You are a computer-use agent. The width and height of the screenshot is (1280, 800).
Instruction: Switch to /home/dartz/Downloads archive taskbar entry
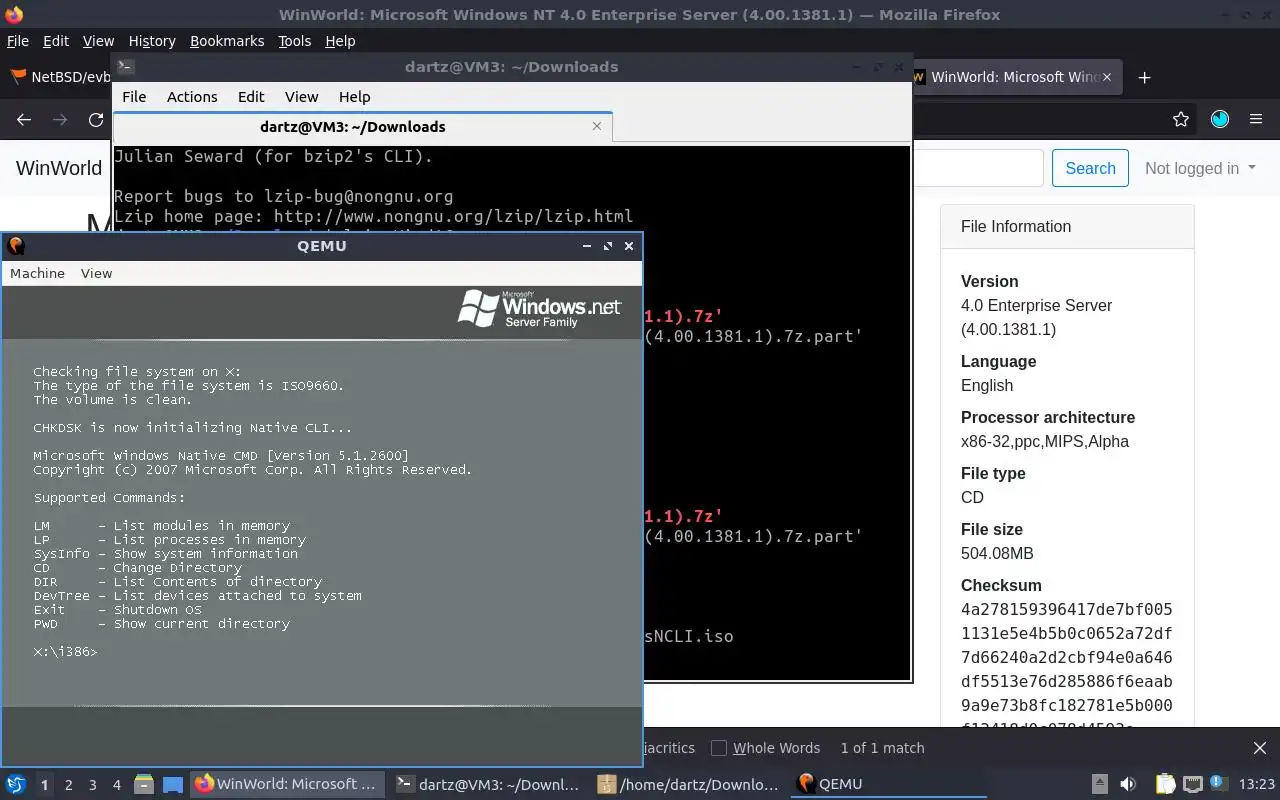pyautogui.click(x=688, y=784)
